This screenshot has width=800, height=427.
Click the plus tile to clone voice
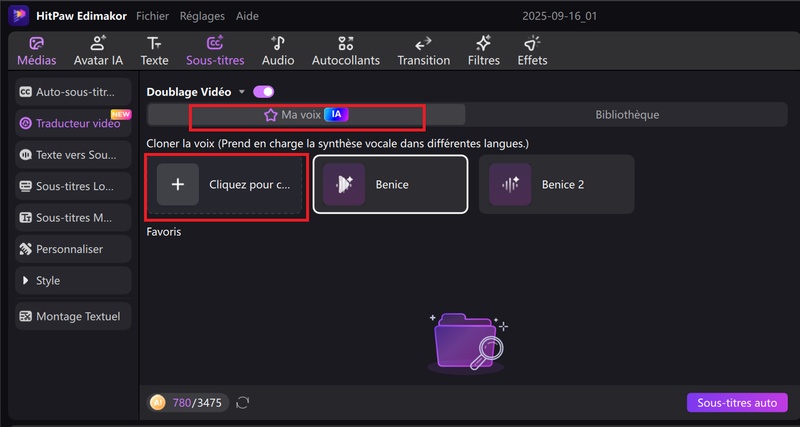(x=178, y=185)
